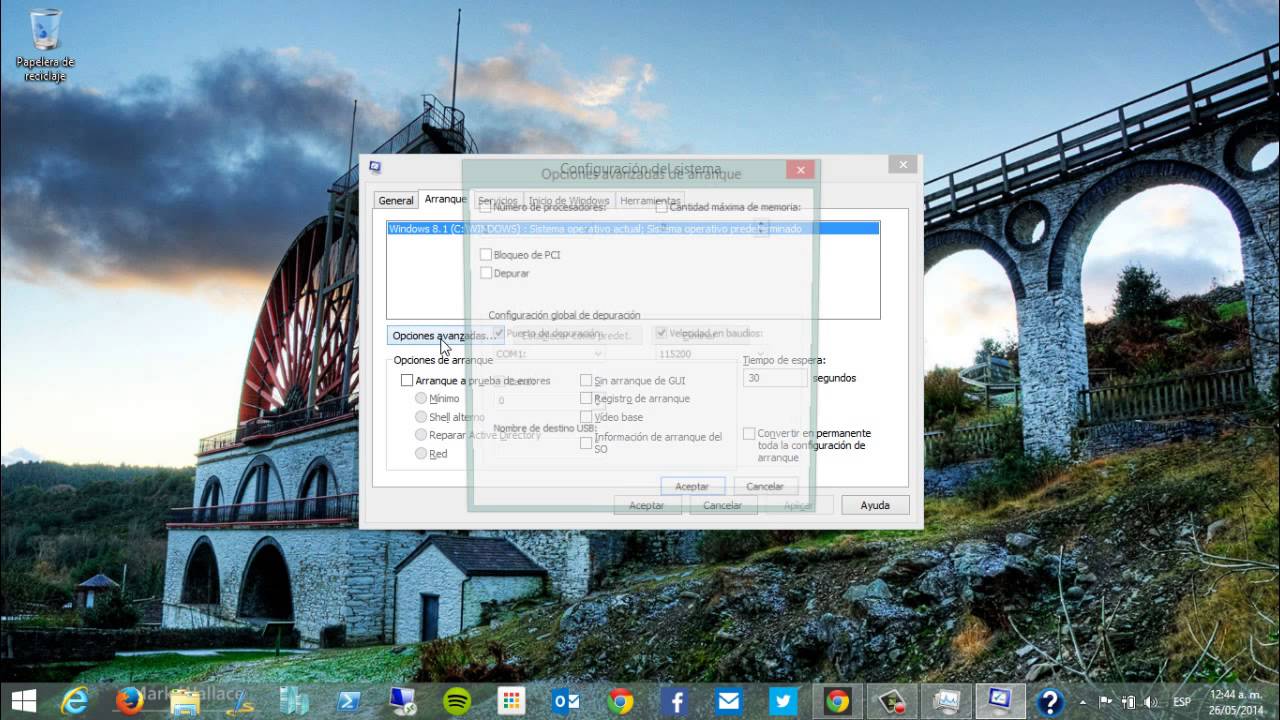Check Número de procesadores

point(486,207)
